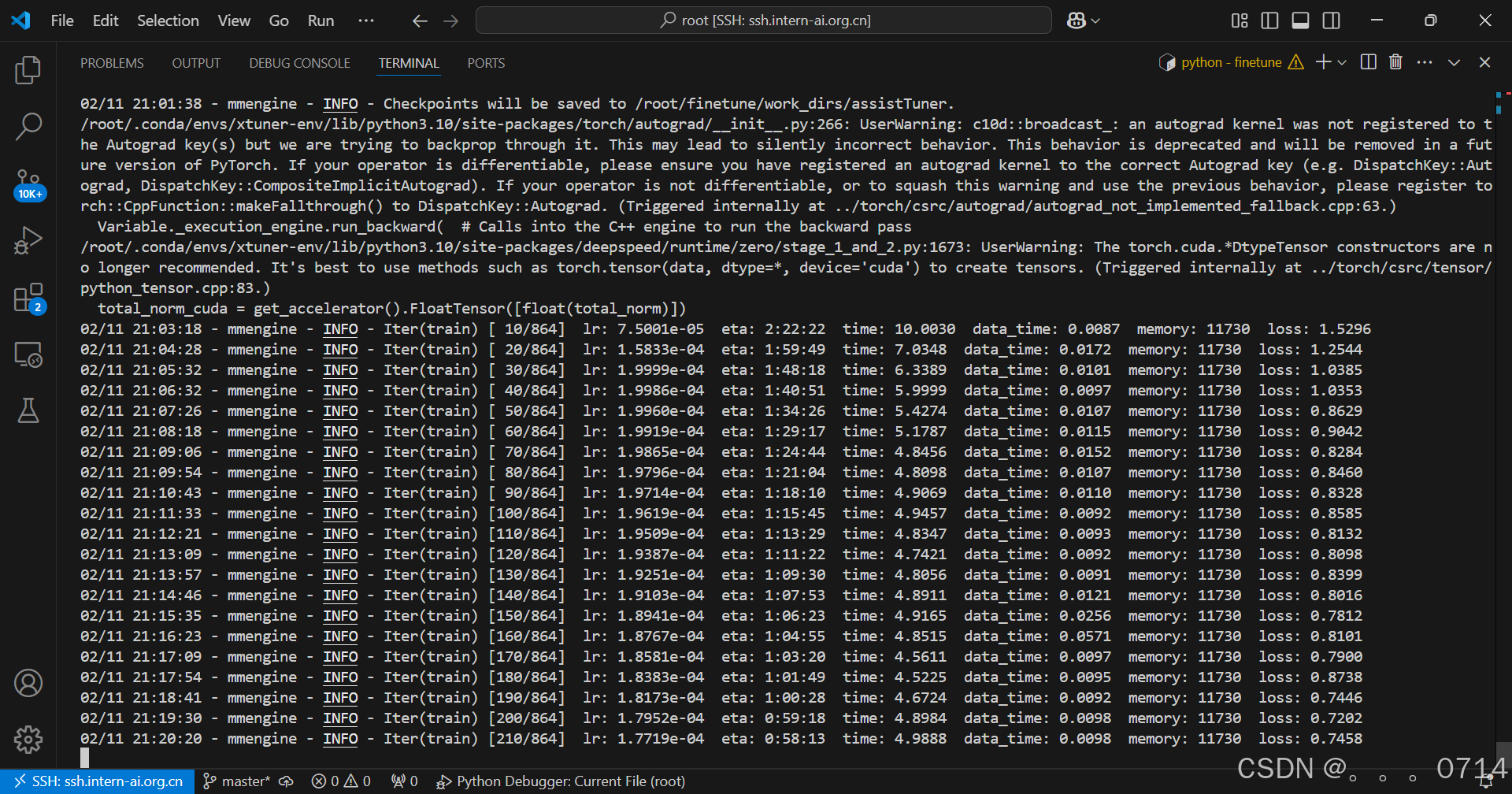
Task: Click the eta: 0:58:13 value
Action: (773, 739)
